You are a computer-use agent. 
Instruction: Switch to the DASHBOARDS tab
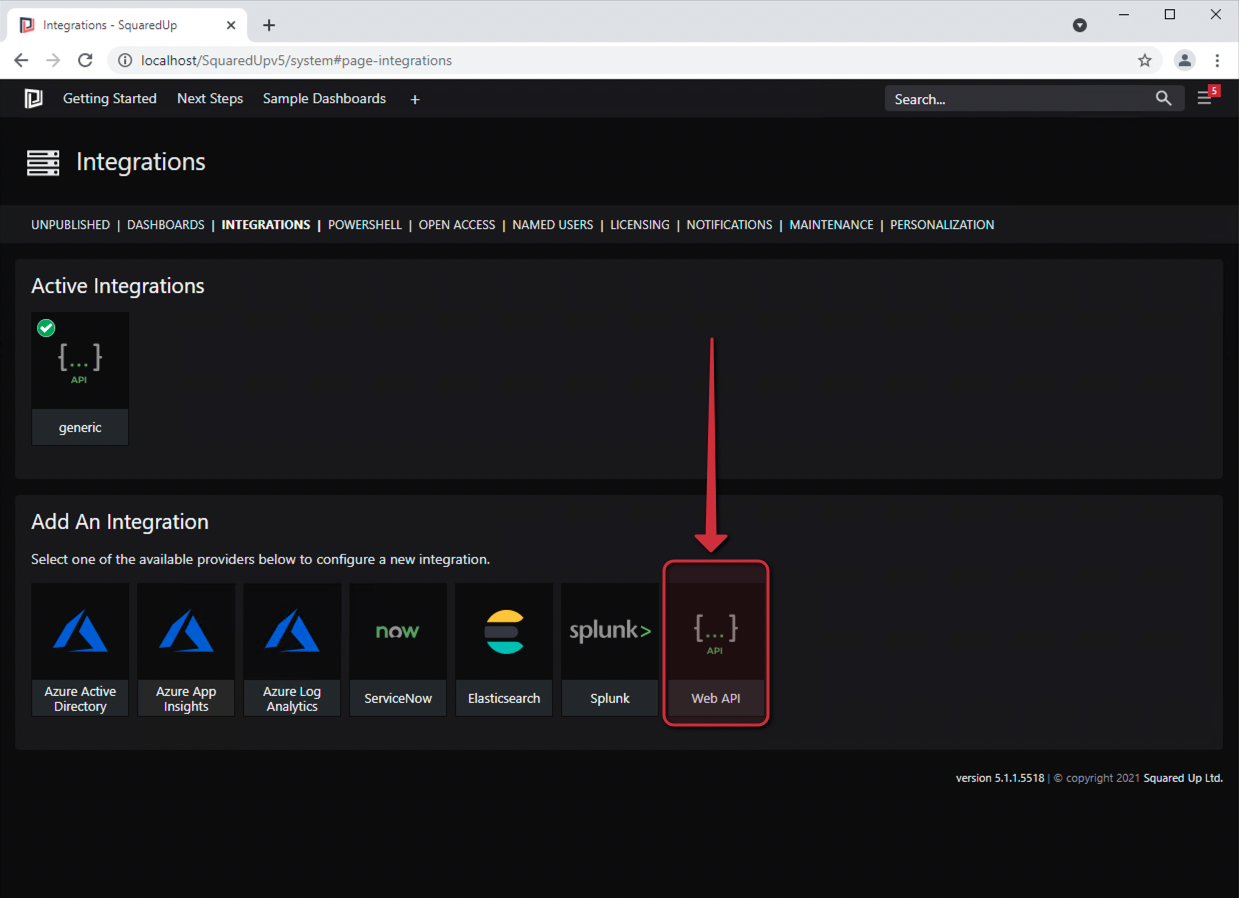pyautogui.click(x=166, y=225)
